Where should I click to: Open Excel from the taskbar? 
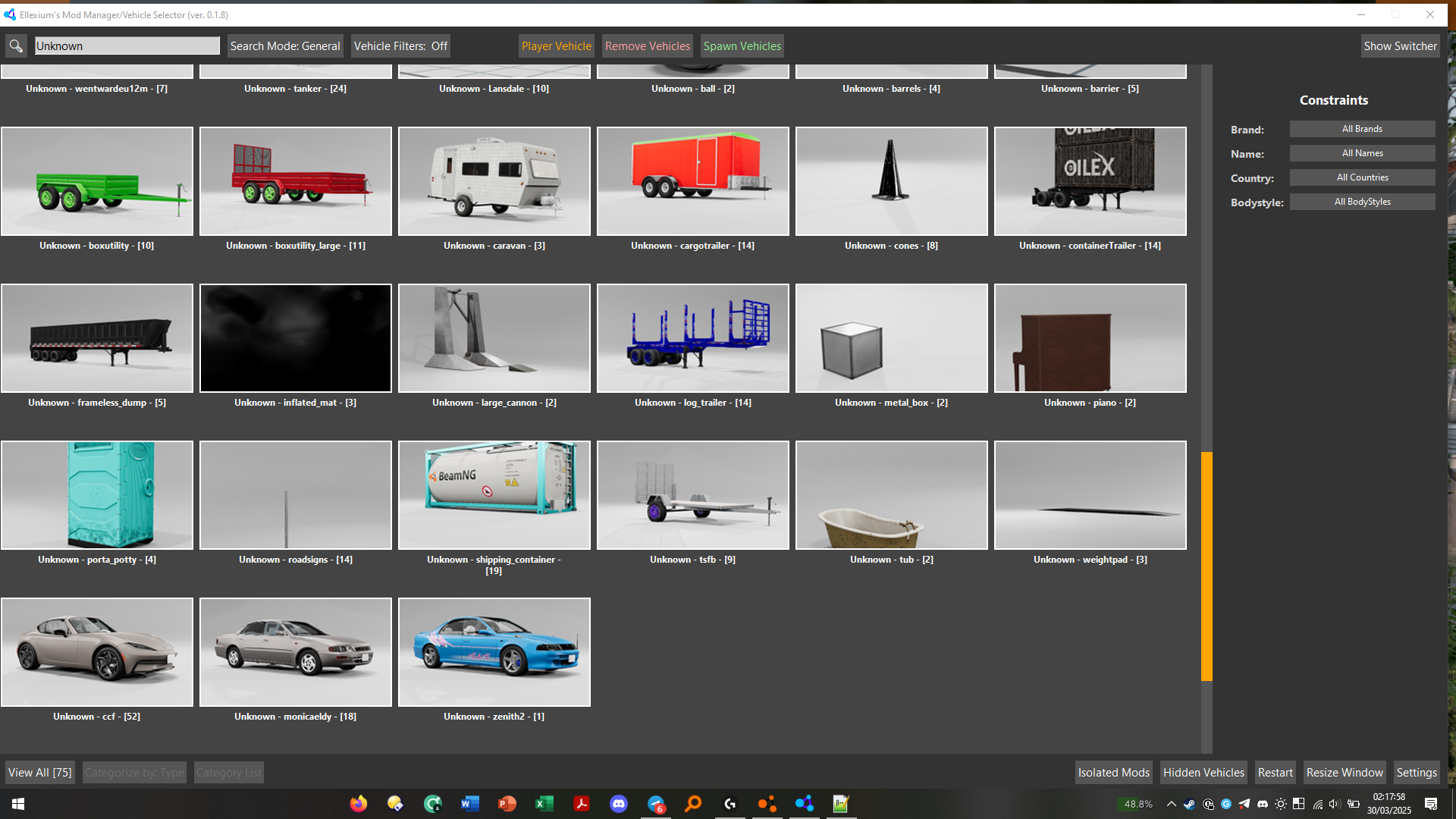pos(544,804)
